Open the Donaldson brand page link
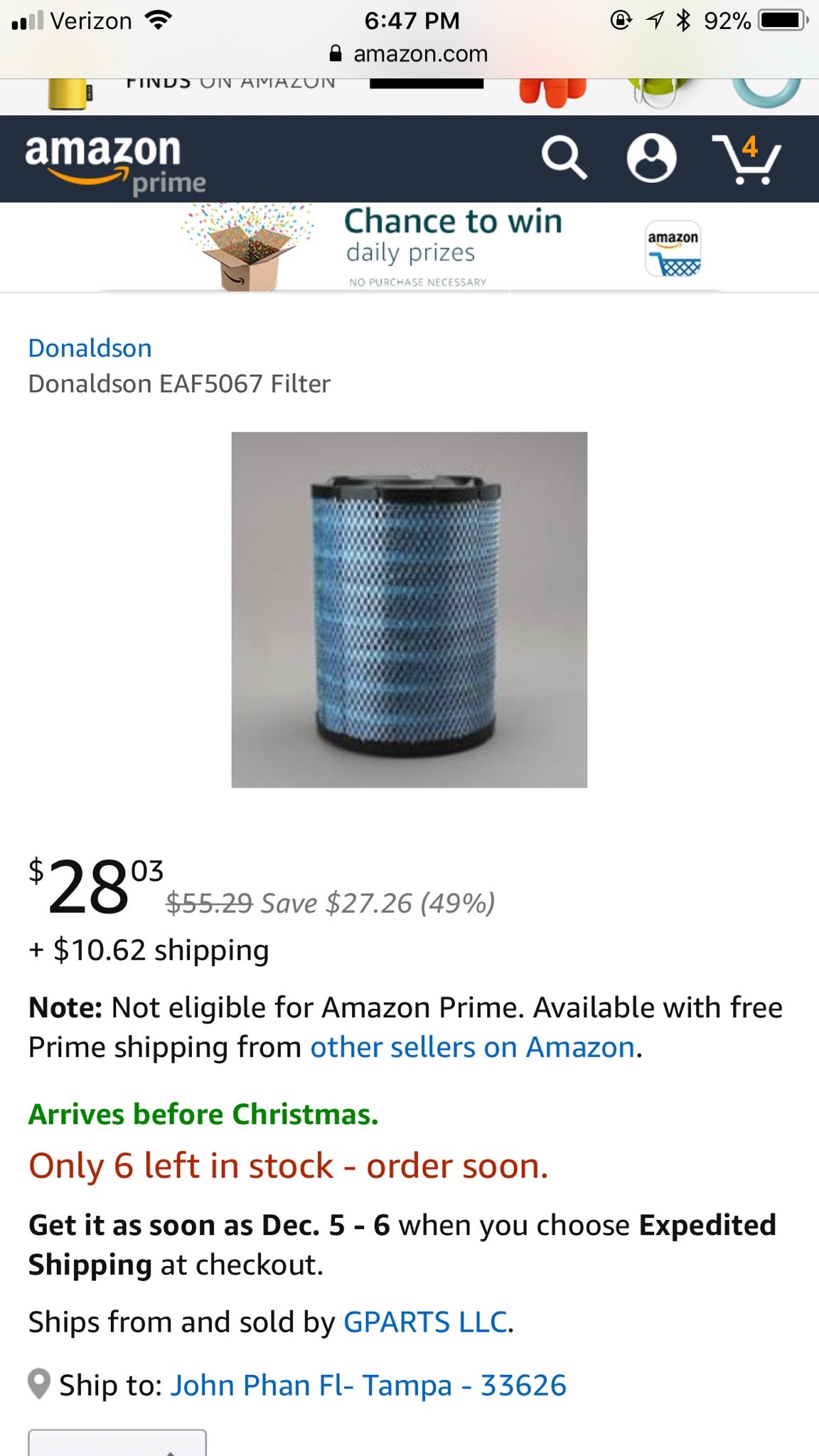This screenshot has height=1456, width=819. pyautogui.click(x=89, y=348)
